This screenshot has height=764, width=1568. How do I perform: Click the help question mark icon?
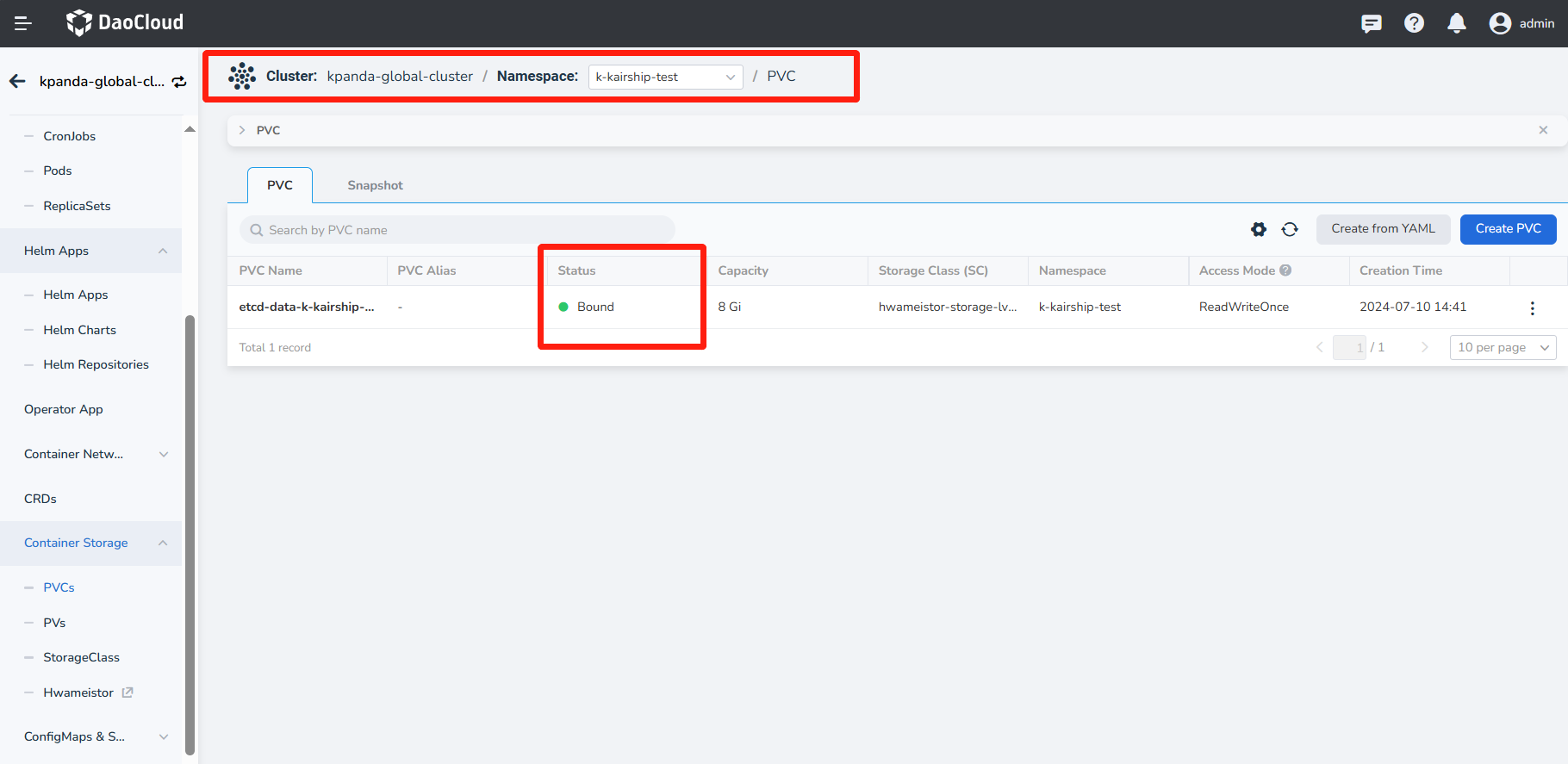1414,23
